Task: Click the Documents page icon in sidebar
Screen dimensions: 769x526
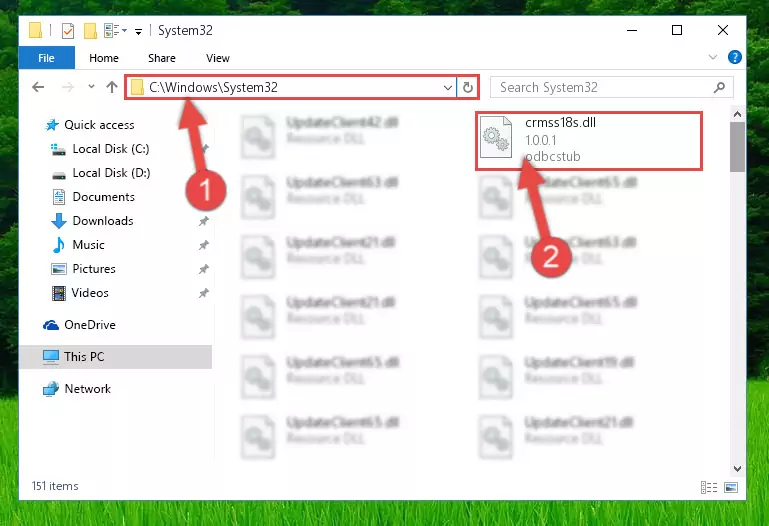Action: click(x=59, y=197)
